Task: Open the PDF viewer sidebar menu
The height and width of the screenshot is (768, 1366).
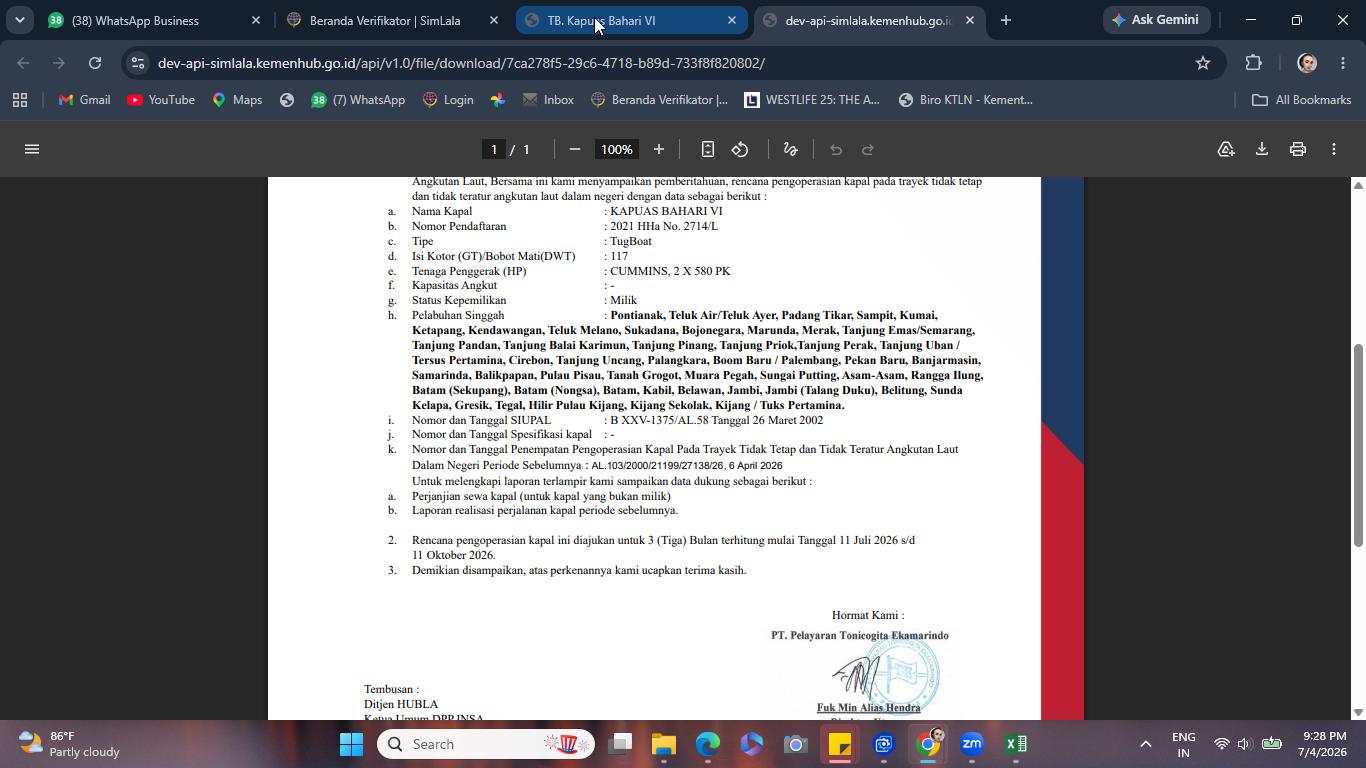Action: click(32, 149)
